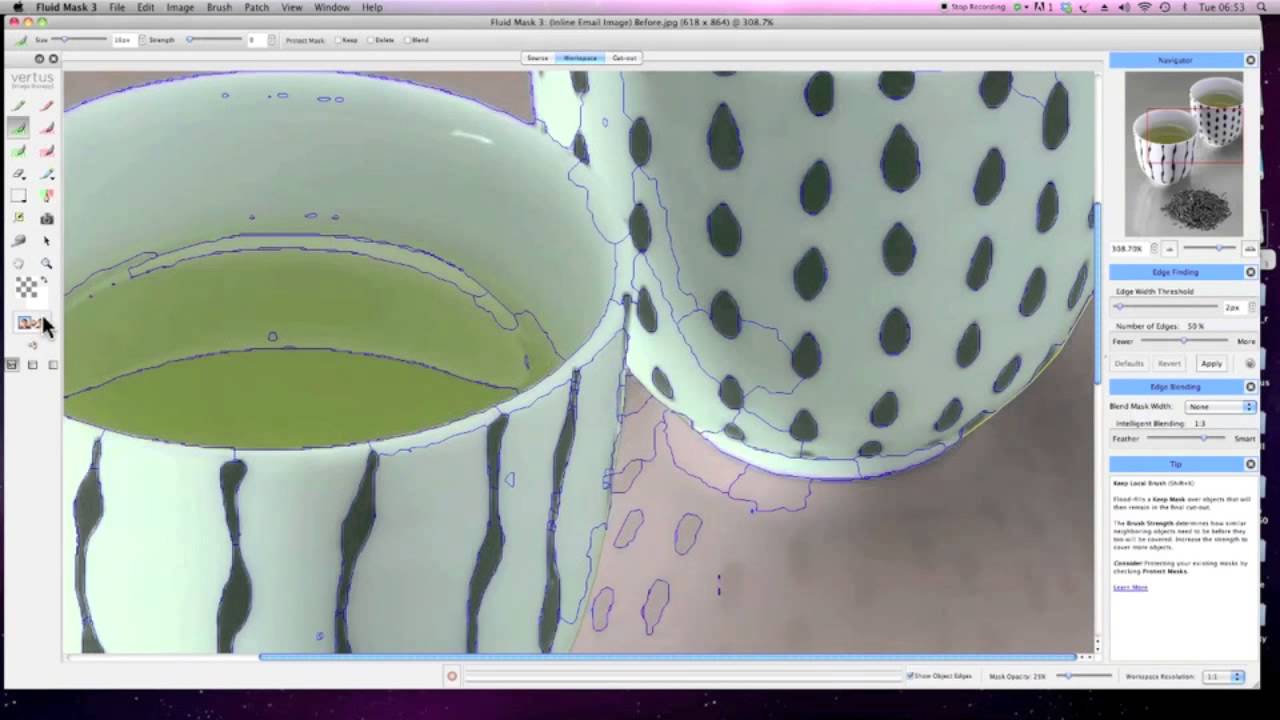Click the last view layout icon at toolbox bottom
Image resolution: width=1280 pixels, height=720 pixels.
click(53, 365)
